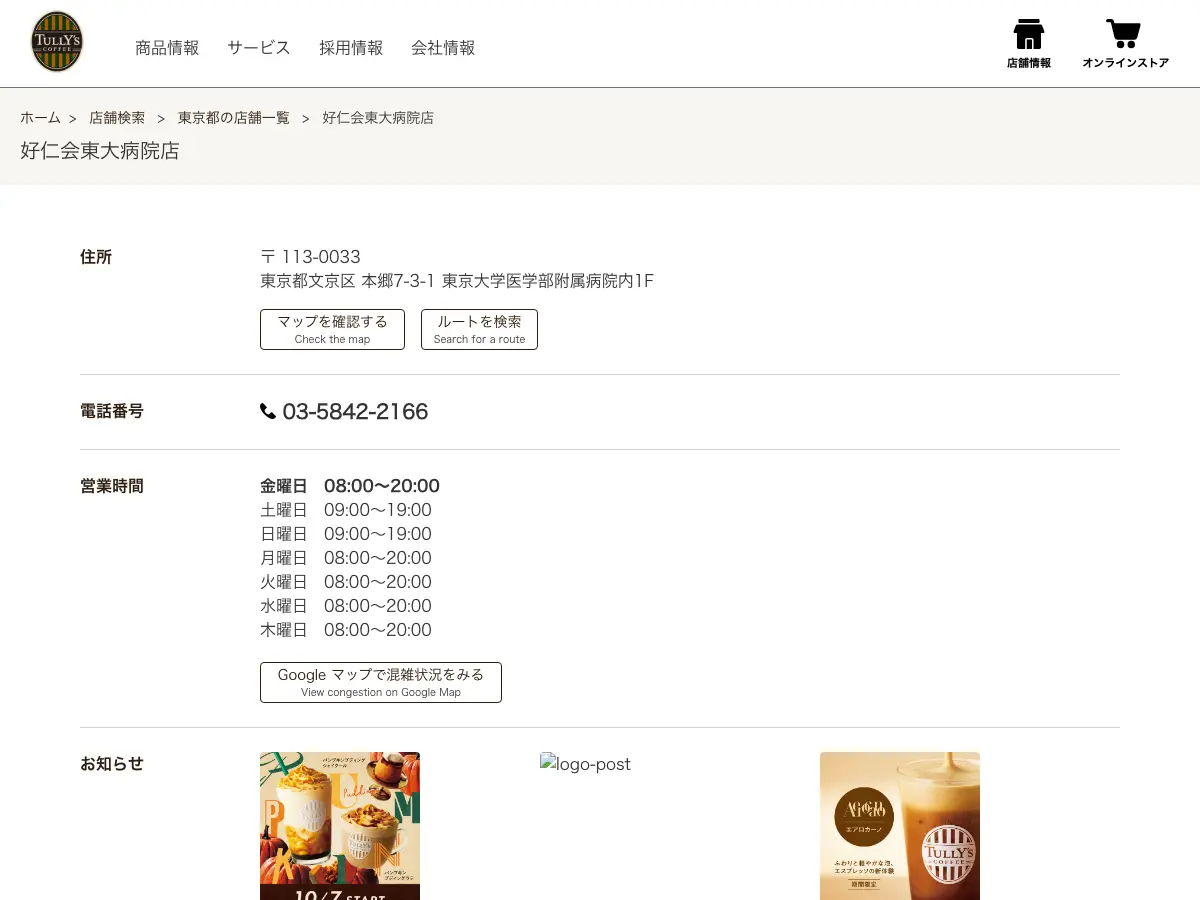Open the オンラインストア cart icon
This screenshot has width=1200, height=900.
1125,44
